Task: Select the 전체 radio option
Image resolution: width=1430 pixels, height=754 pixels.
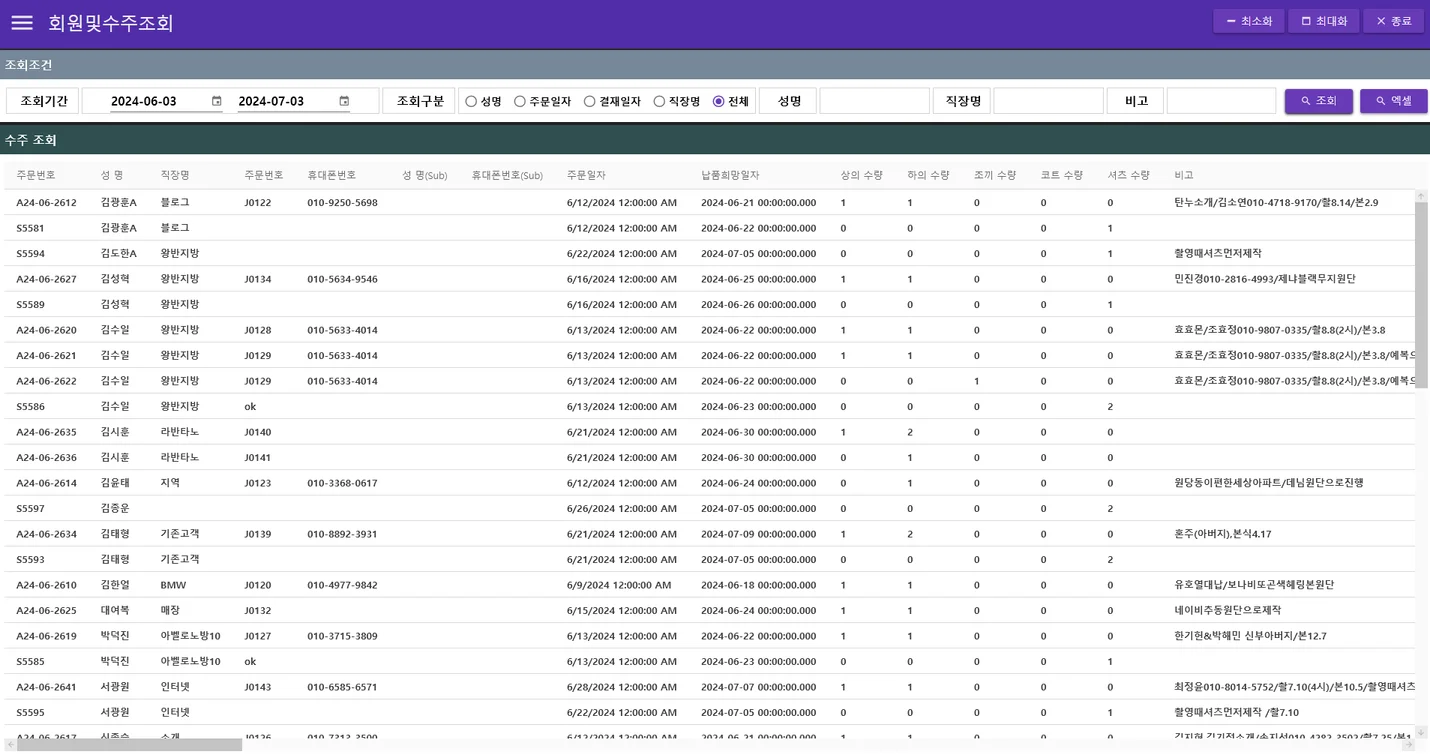Action: point(718,101)
